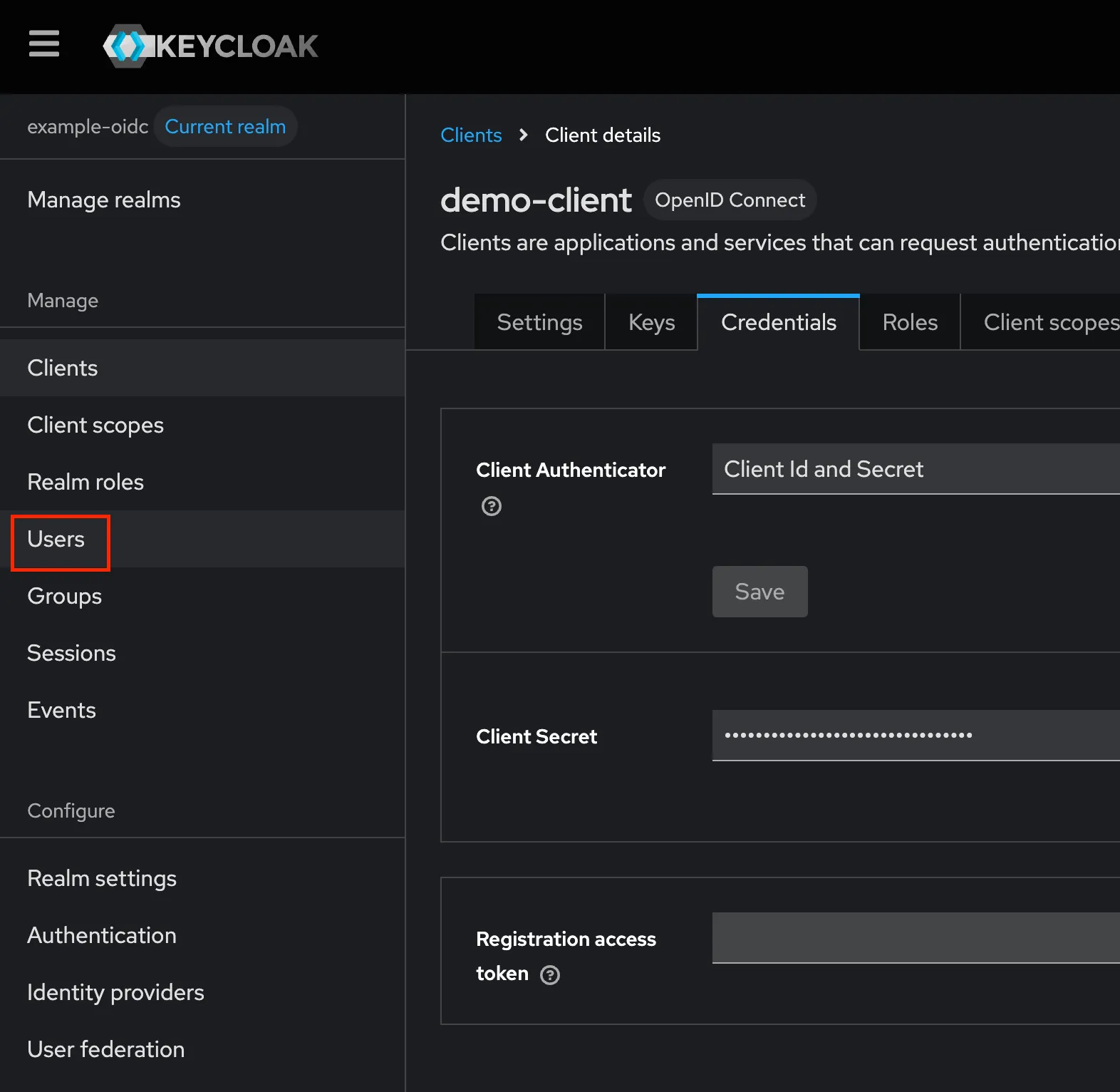Image resolution: width=1120 pixels, height=1092 pixels.
Task: Open Users in the sidebar
Action: (x=56, y=540)
